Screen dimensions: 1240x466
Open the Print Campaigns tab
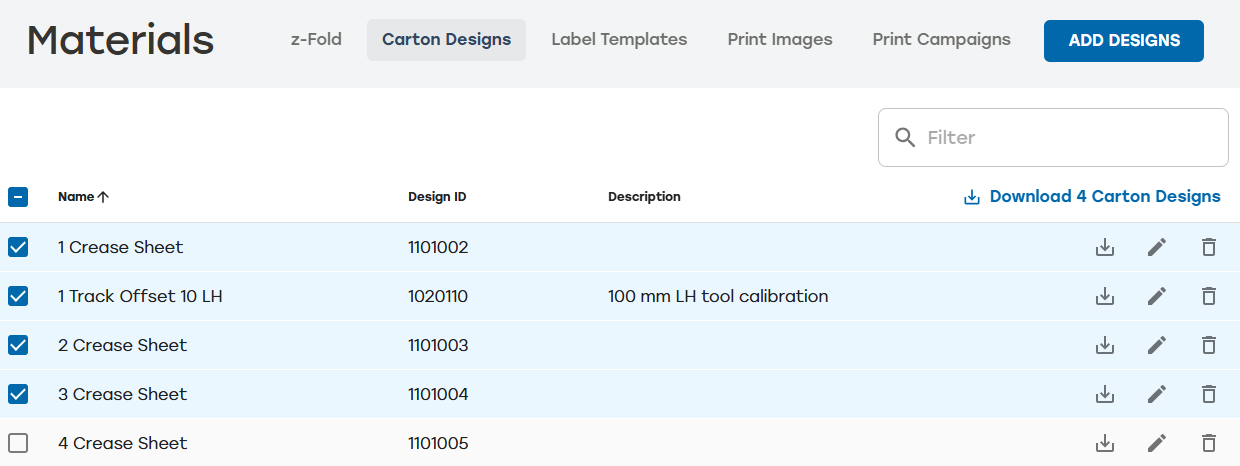coord(941,40)
